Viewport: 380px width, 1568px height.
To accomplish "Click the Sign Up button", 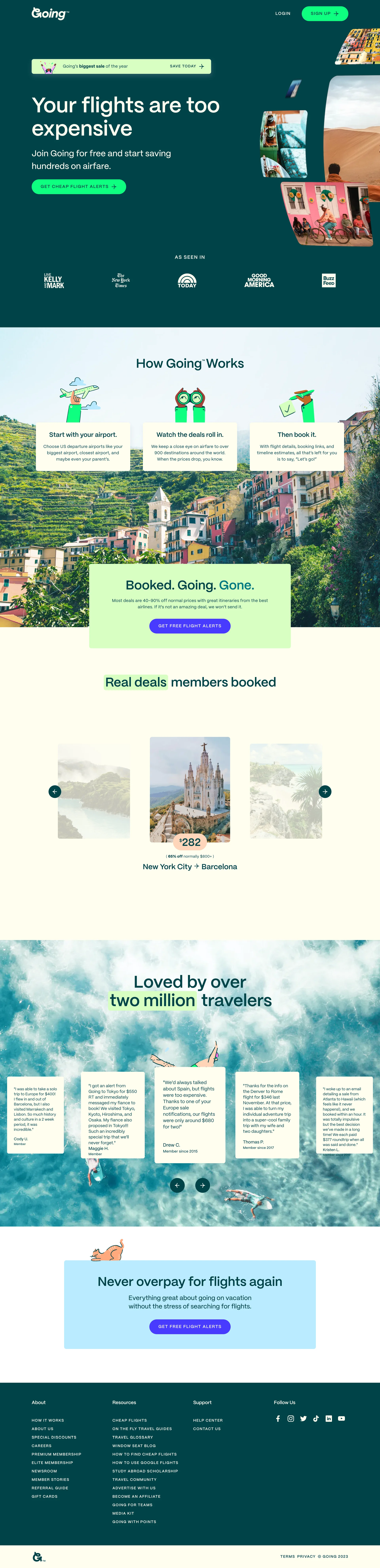I will pyautogui.click(x=325, y=13).
